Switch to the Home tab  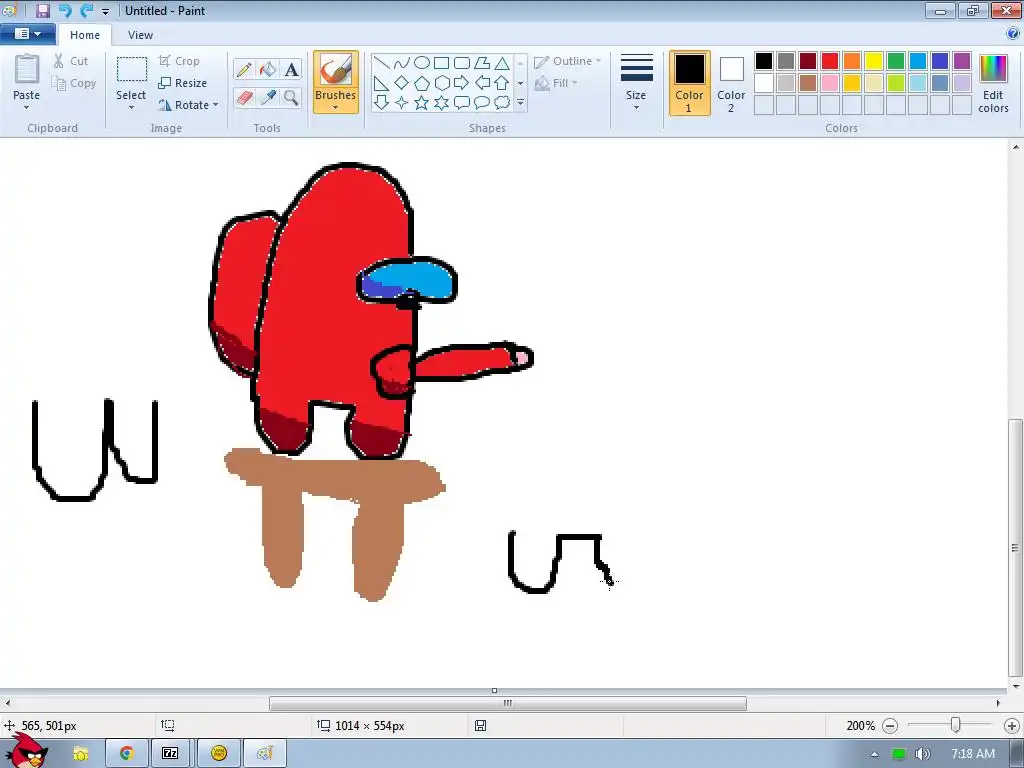click(85, 35)
